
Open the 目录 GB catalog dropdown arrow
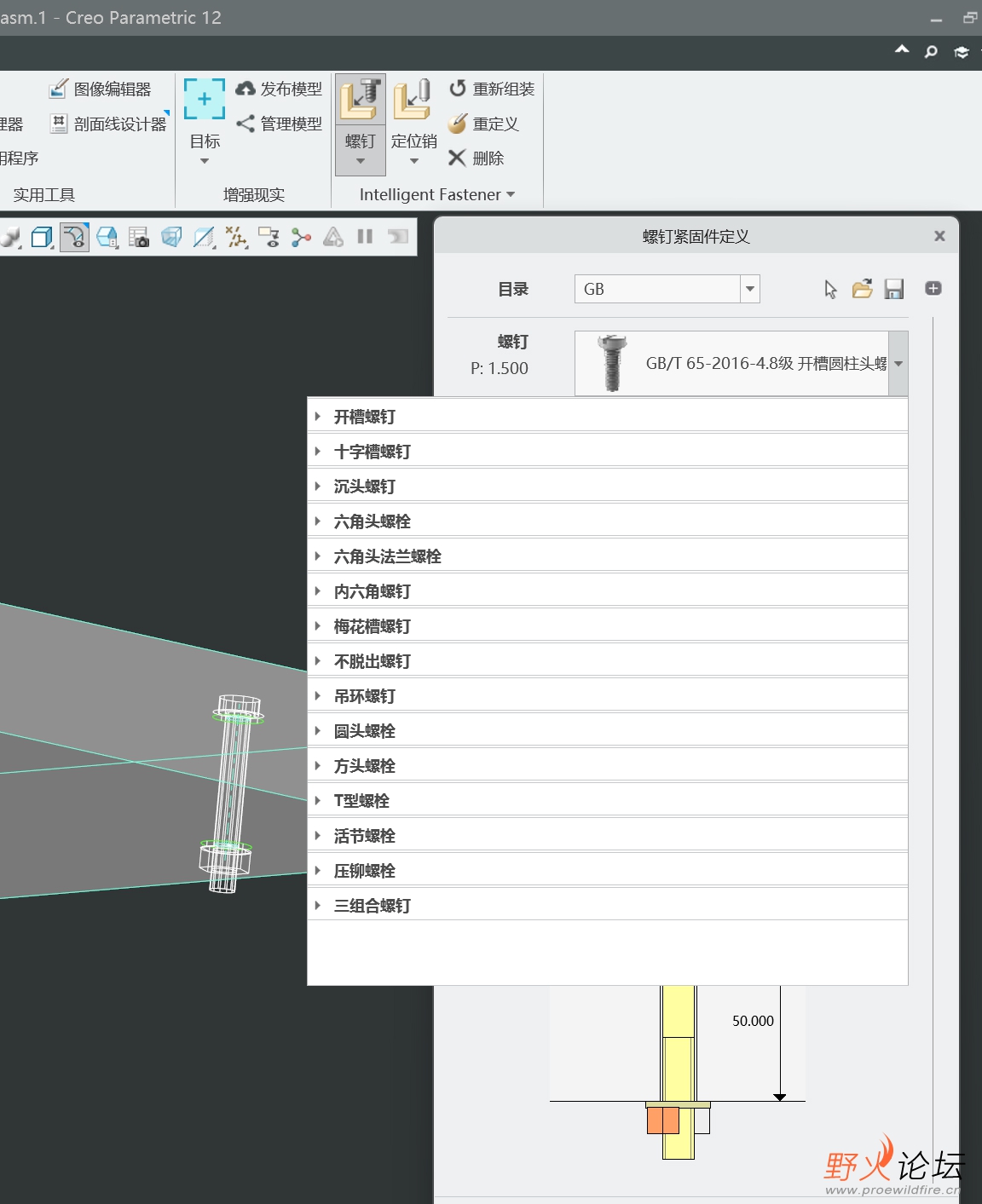(749, 289)
